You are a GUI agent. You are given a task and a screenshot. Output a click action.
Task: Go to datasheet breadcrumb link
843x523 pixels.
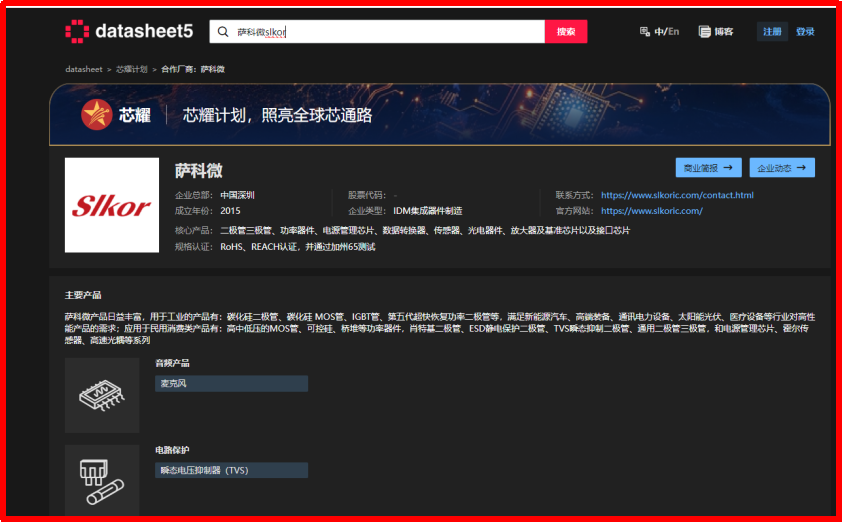click(x=84, y=69)
